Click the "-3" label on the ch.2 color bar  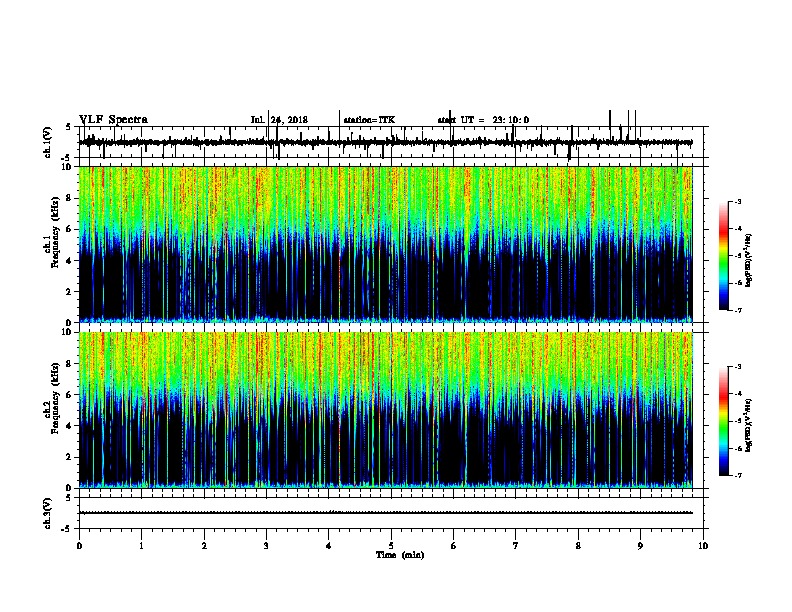click(738, 367)
